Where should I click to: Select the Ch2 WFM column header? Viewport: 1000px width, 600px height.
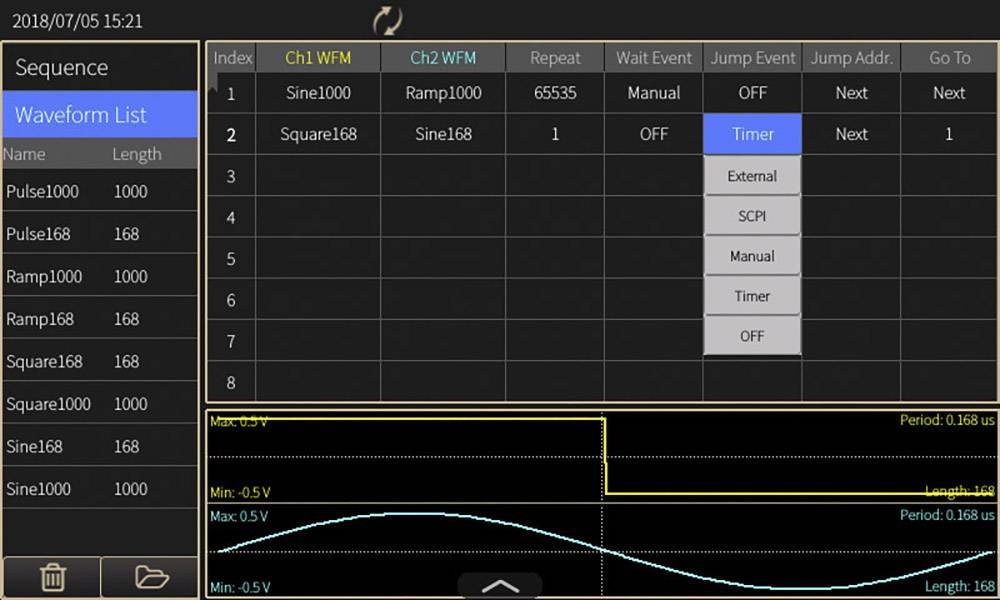(443, 58)
